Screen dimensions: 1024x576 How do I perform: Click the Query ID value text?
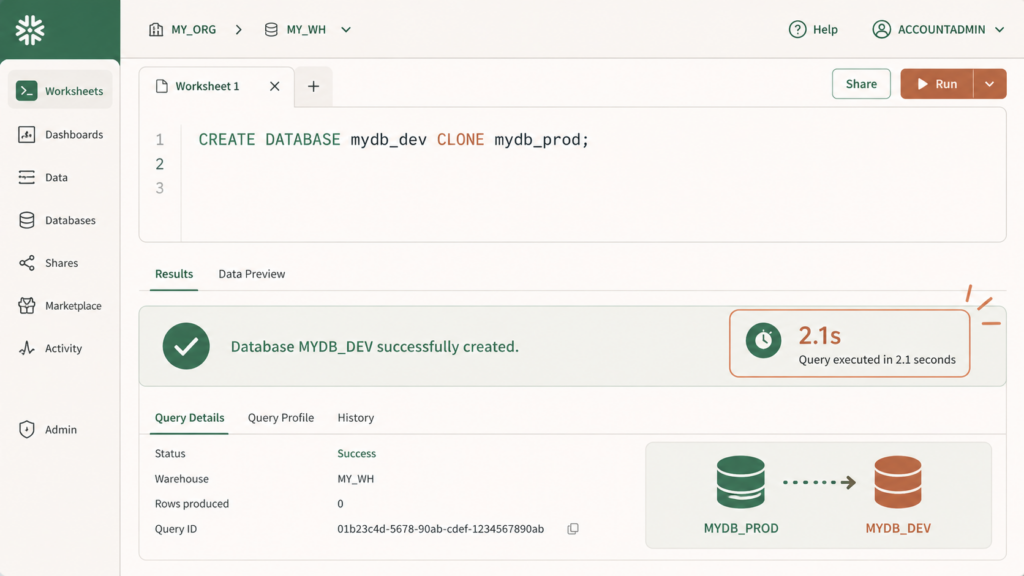(441, 529)
